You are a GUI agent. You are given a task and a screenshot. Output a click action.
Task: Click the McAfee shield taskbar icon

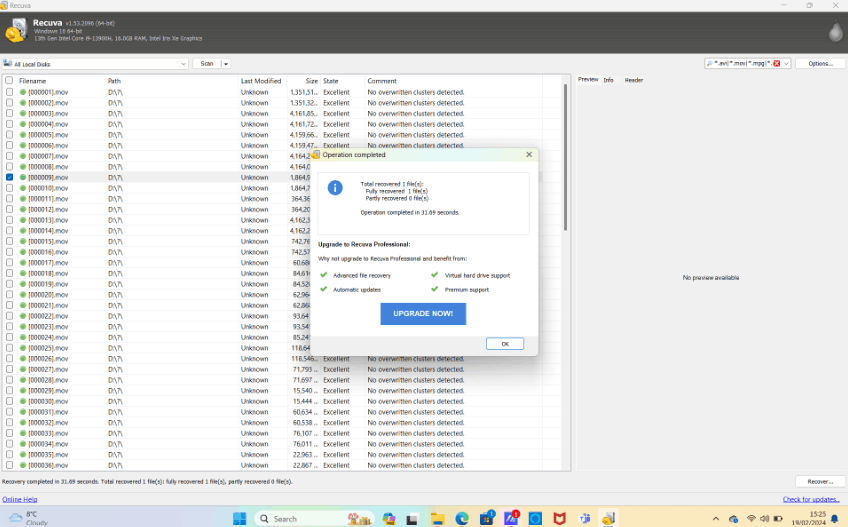pos(560,518)
